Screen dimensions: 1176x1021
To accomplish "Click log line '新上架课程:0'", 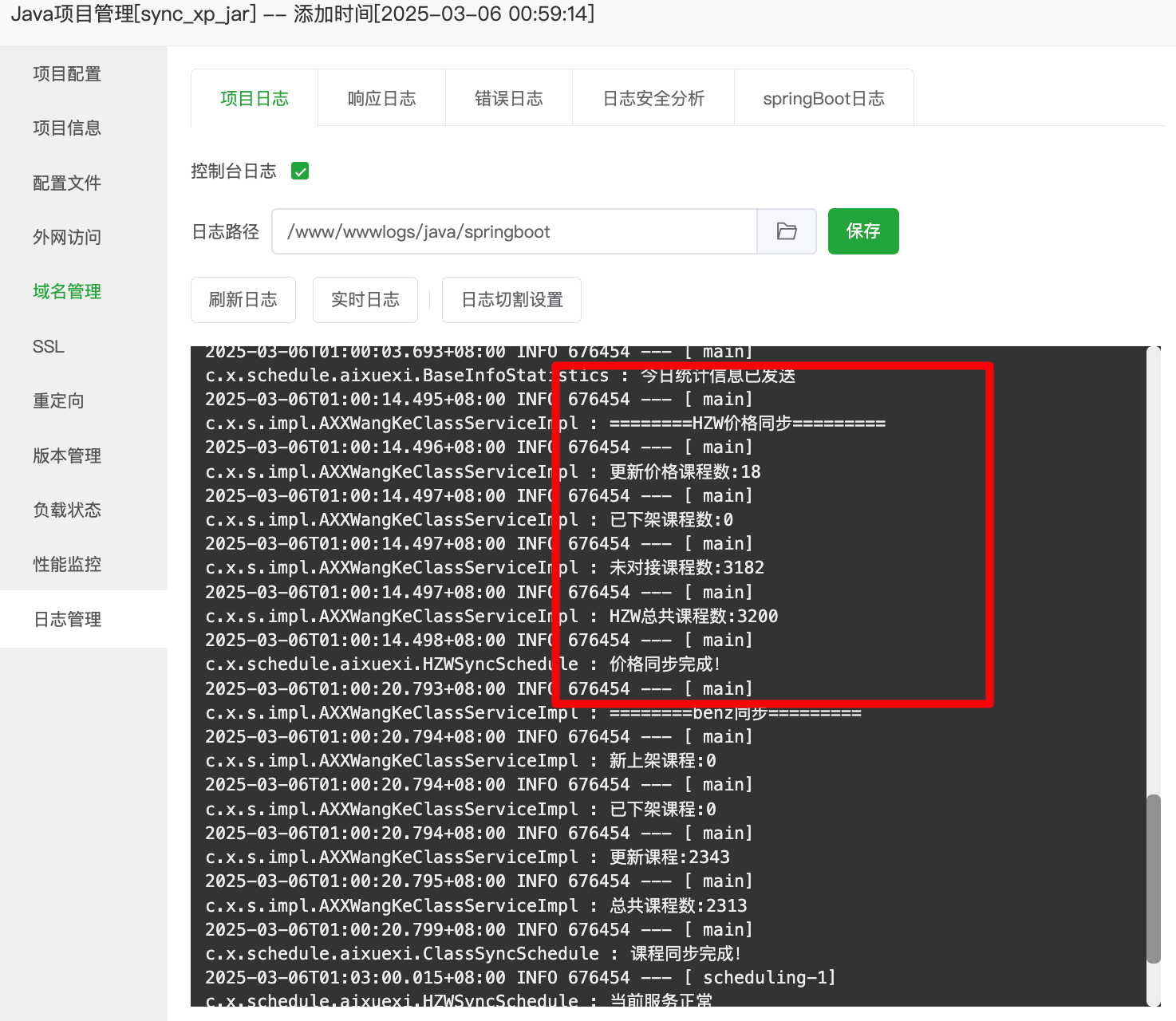I will 662,761.
